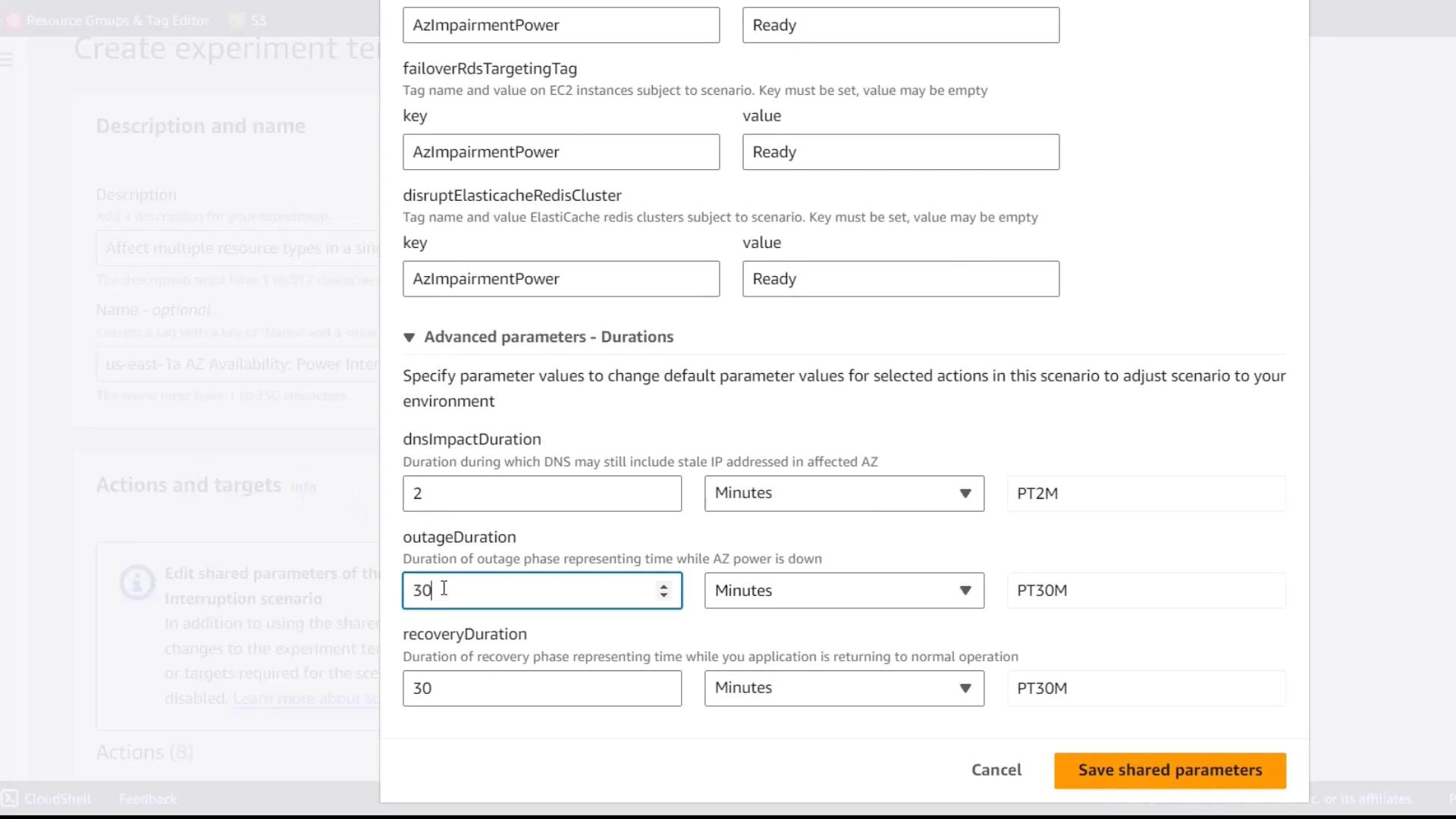The width and height of the screenshot is (1456, 819).
Task: Open outageDuration Minutes unit dropdown
Action: click(843, 591)
